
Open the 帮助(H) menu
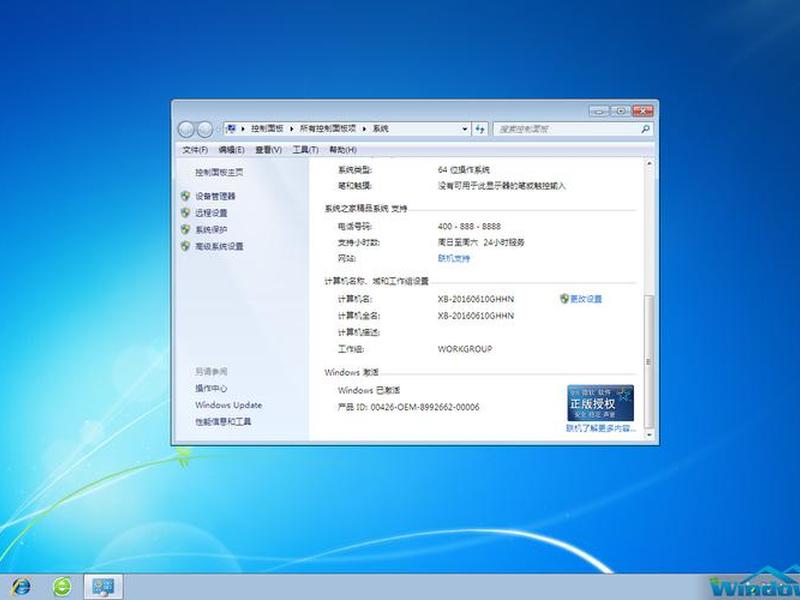click(x=342, y=149)
